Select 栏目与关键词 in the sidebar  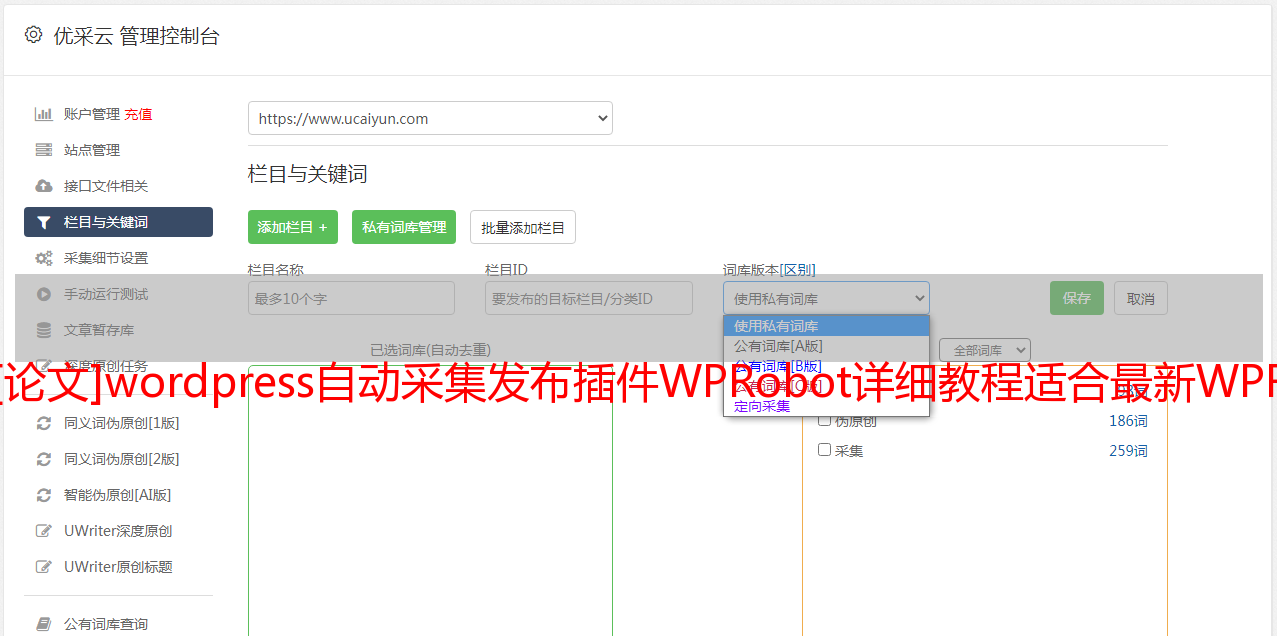(x=118, y=222)
